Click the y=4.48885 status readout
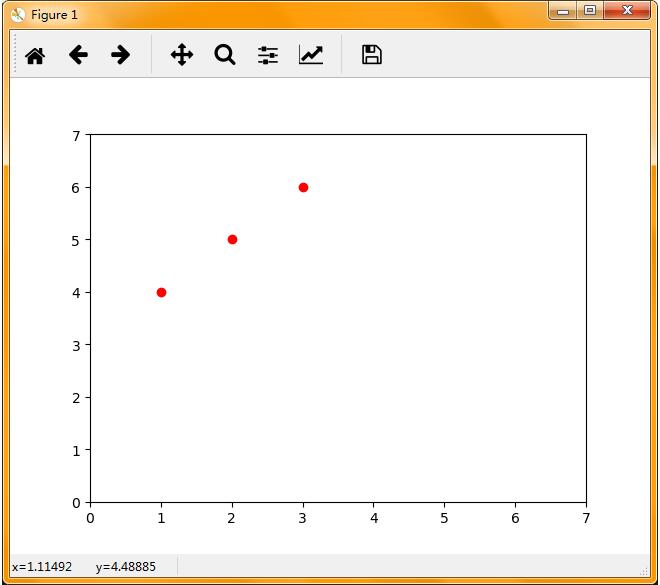Viewport: 660px width, 585px height. [x=125, y=566]
